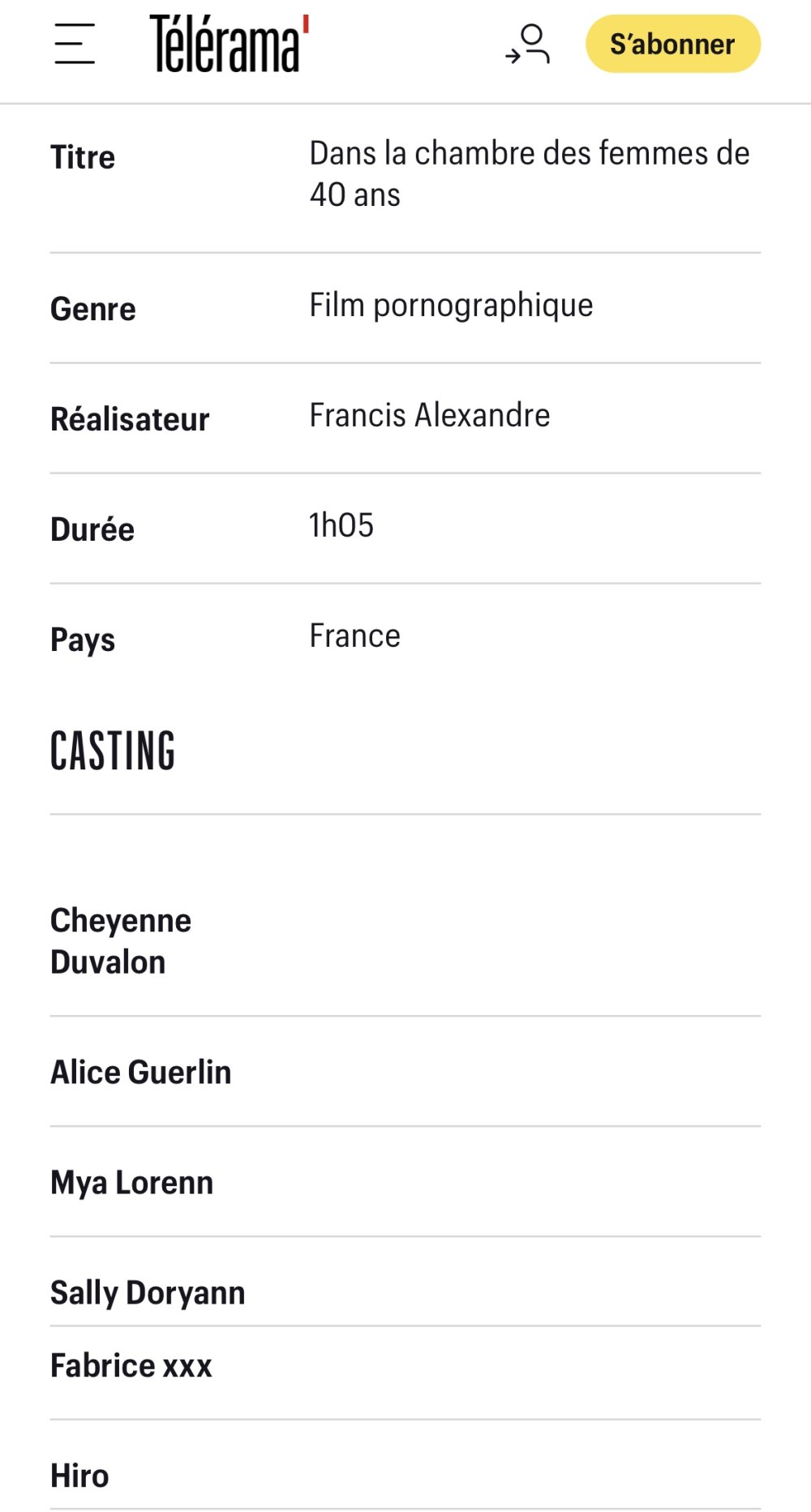This screenshot has width=811, height=1512.
Task: Select Hiro in the casting list
Action: click(x=79, y=1476)
